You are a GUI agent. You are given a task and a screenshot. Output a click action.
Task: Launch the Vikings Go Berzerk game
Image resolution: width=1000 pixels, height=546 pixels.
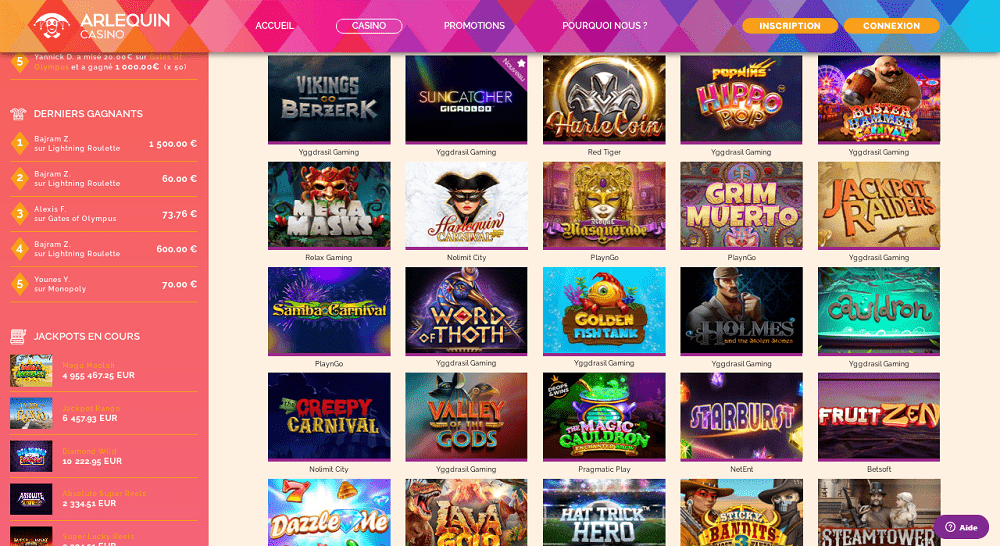[329, 99]
